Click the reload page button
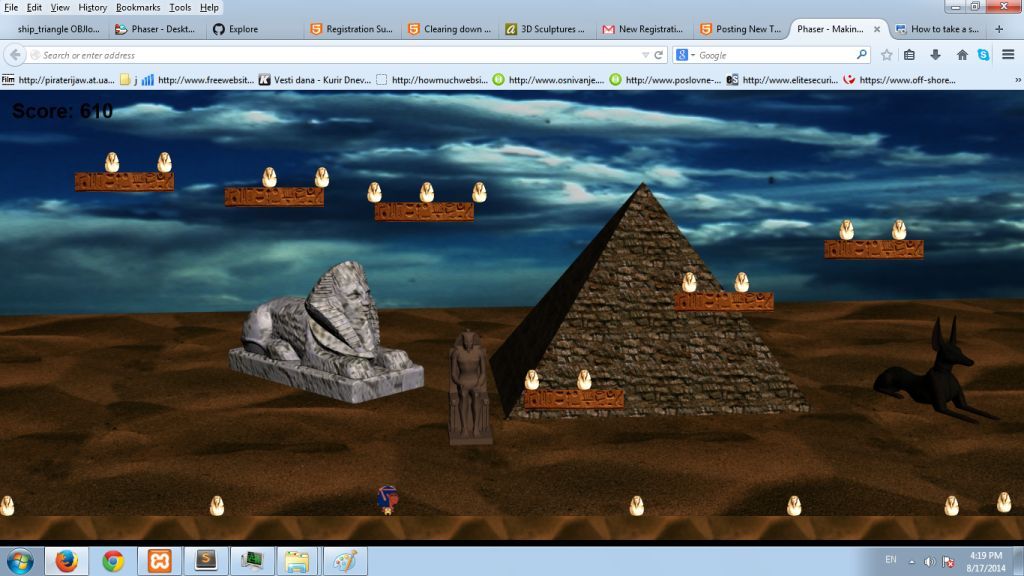Screen dimensions: 1024x576 tap(659, 55)
